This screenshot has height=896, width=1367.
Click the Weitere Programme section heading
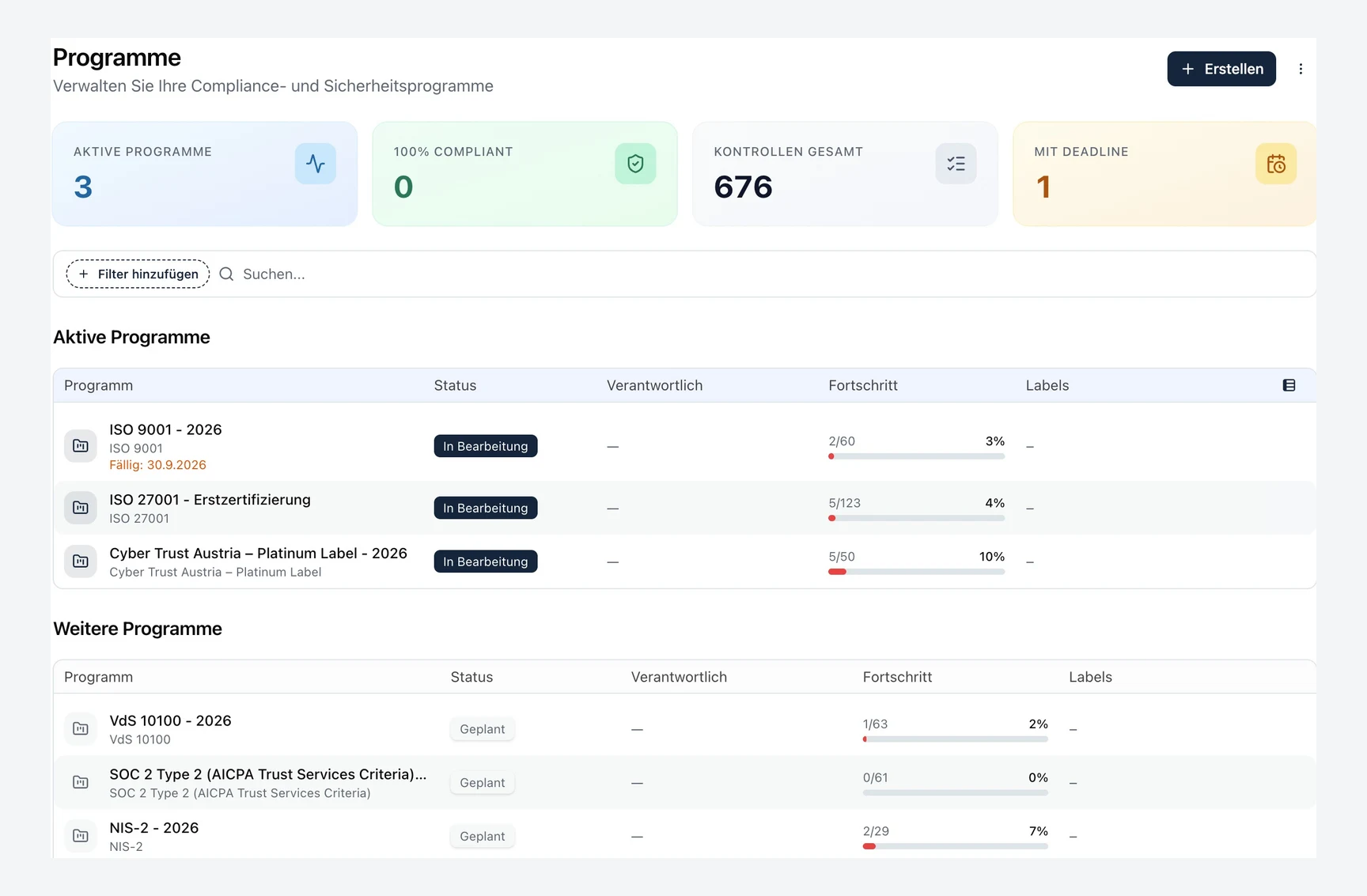tap(138, 629)
